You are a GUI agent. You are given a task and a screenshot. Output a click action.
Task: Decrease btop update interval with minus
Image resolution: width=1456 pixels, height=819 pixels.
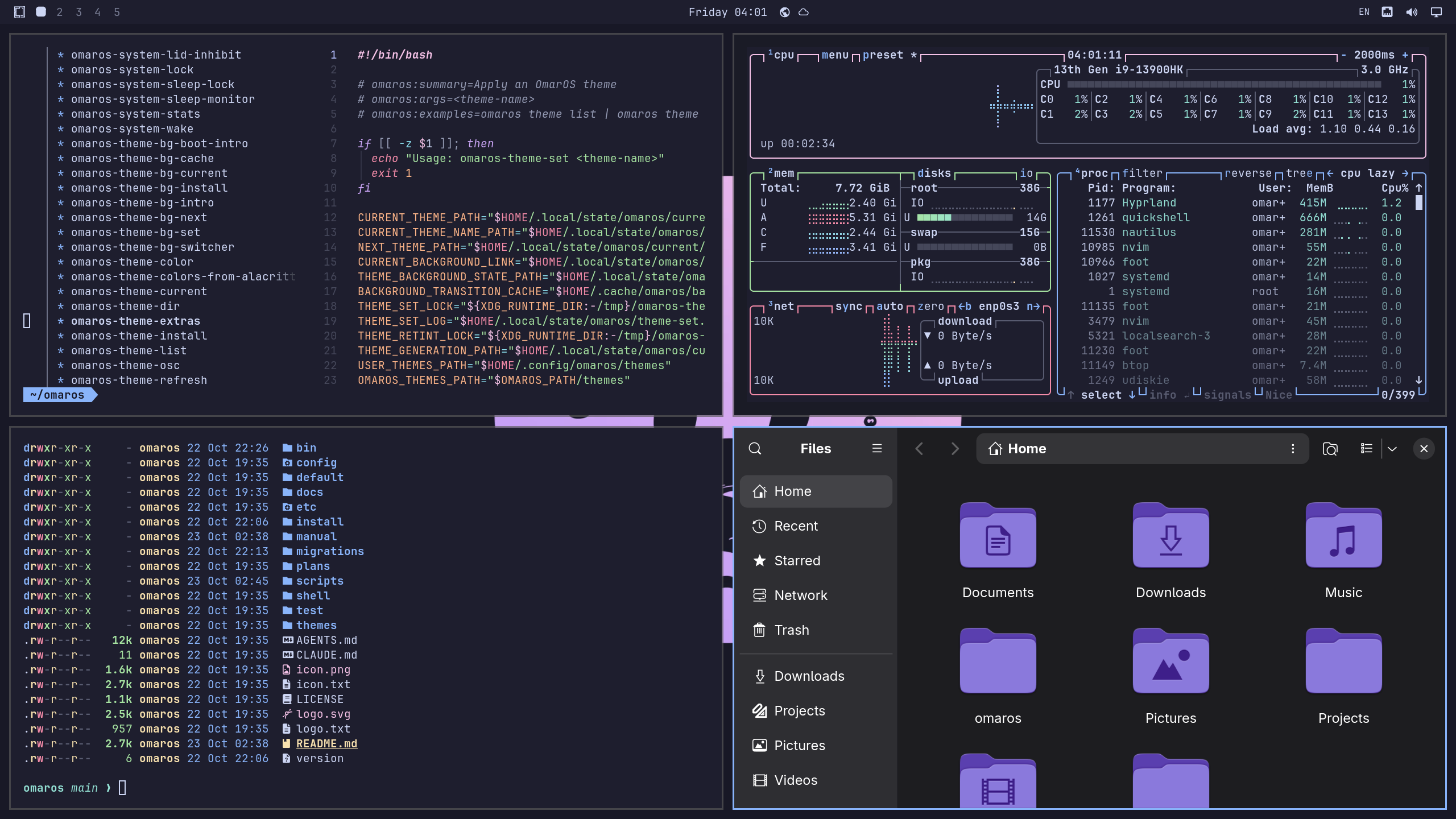click(1343, 55)
